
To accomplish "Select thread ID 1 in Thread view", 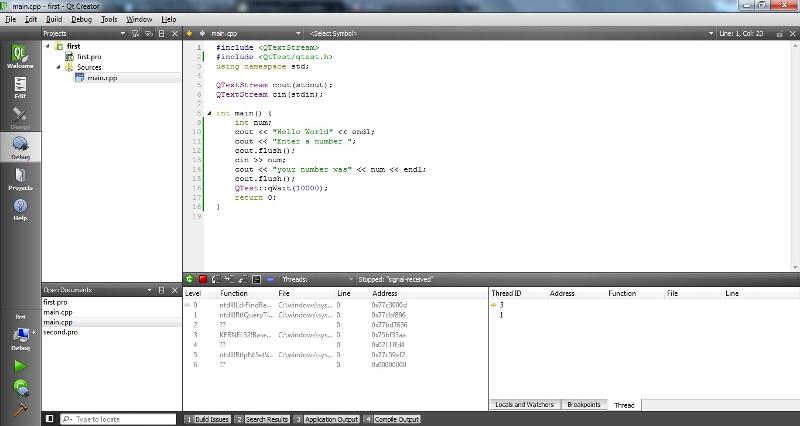I will (501, 315).
